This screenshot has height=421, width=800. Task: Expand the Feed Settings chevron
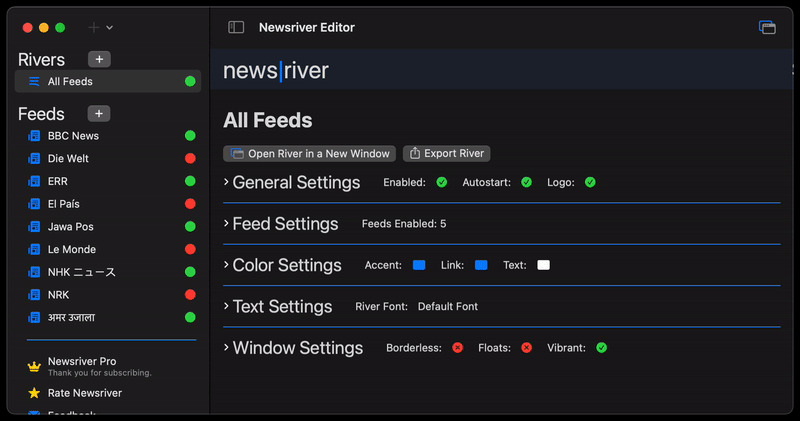[x=226, y=223]
